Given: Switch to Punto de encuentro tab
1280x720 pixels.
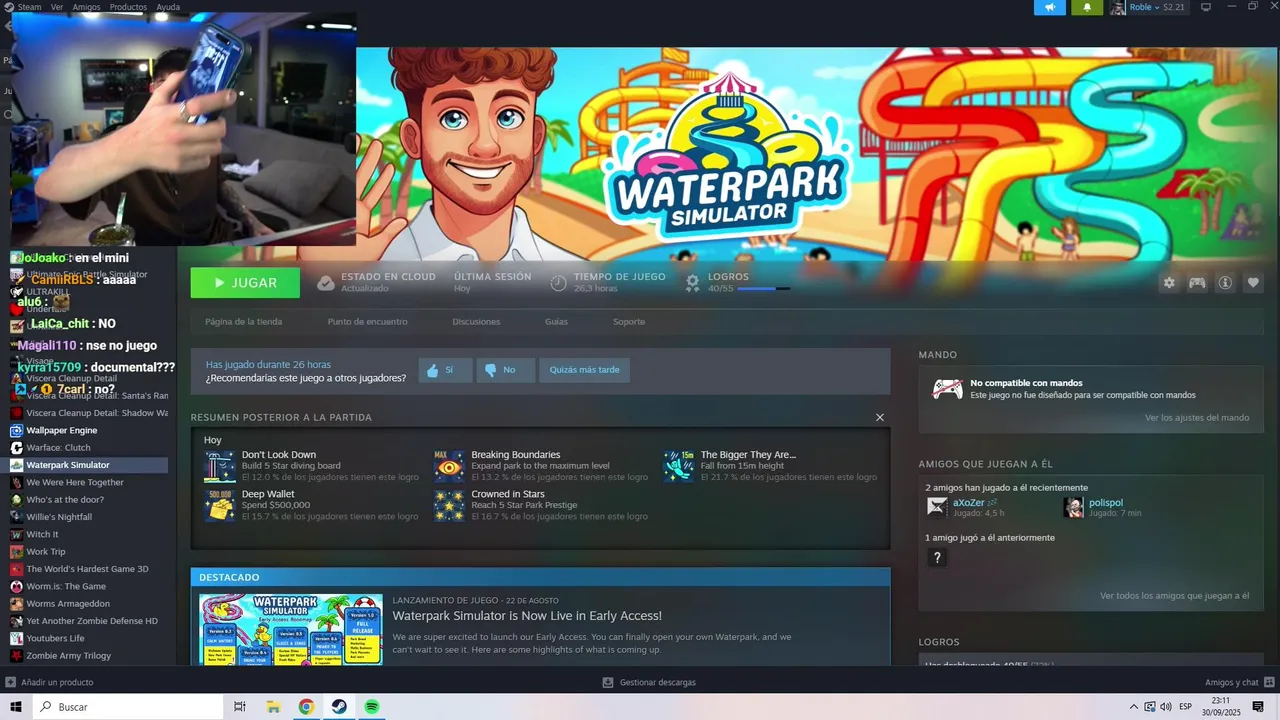Looking at the screenshot, I should tap(367, 322).
